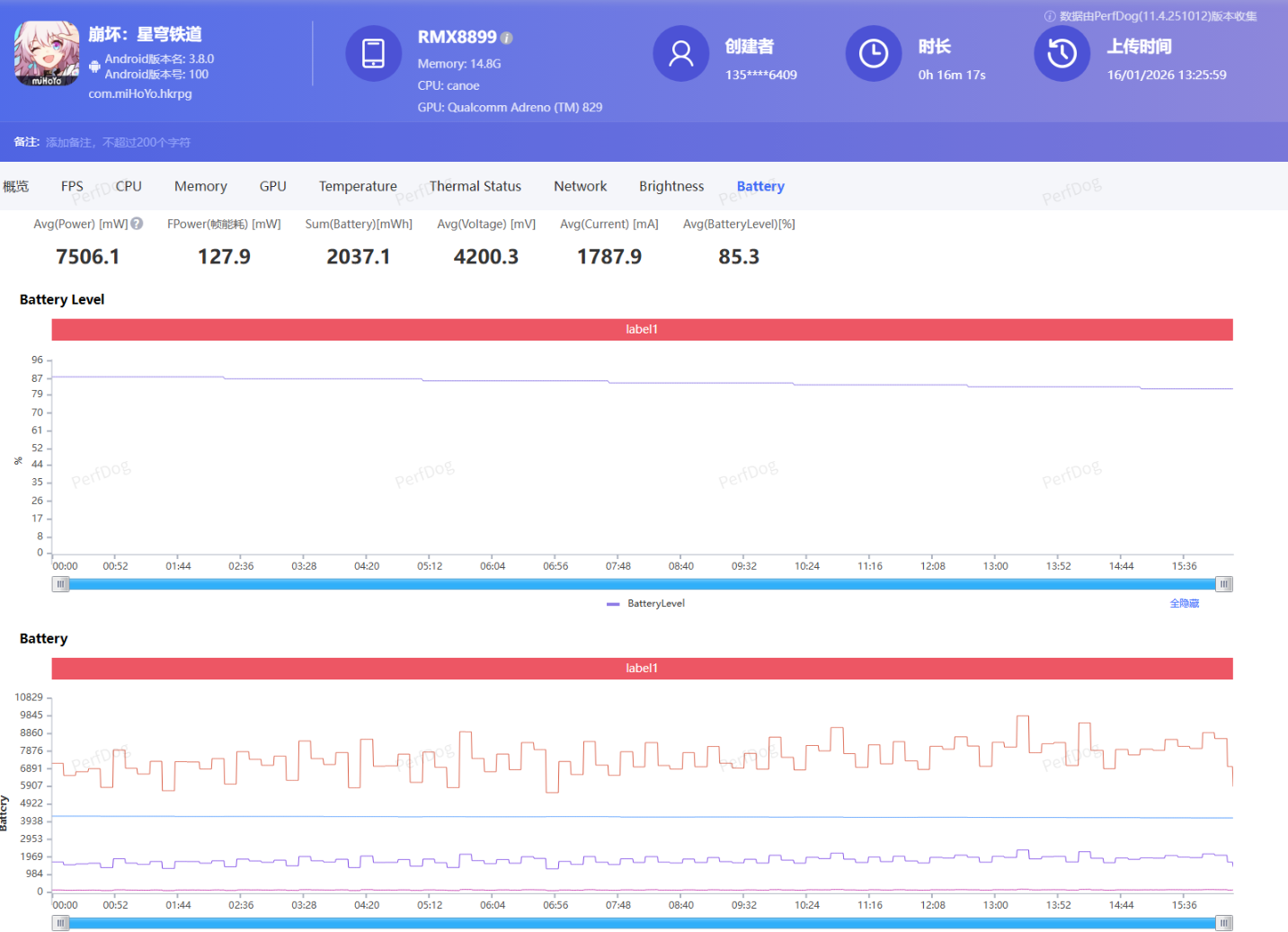The width and height of the screenshot is (1288, 932).
Task: Click the info icon beside PerfDog version notice
Action: coord(1049,16)
